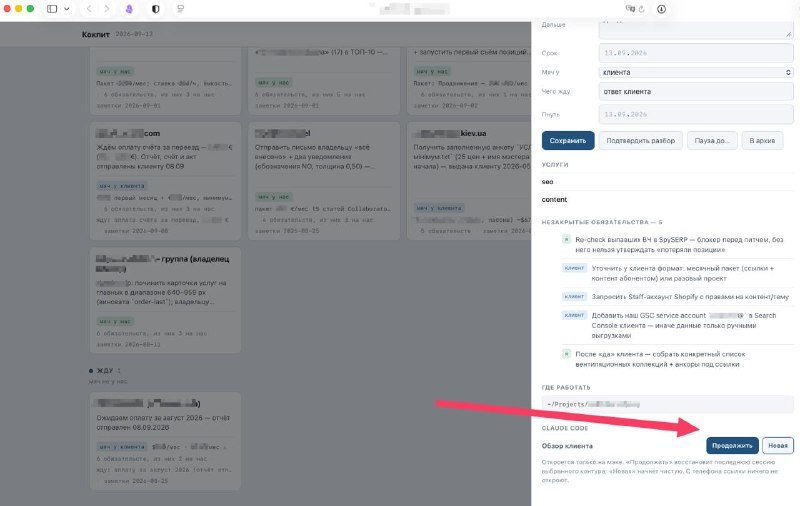Image resolution: width=800 pixels, height=506 pixels.
Task: Open the purple extension icon in the toolbar
Action: pyautogui.click(x=129, y=9)
